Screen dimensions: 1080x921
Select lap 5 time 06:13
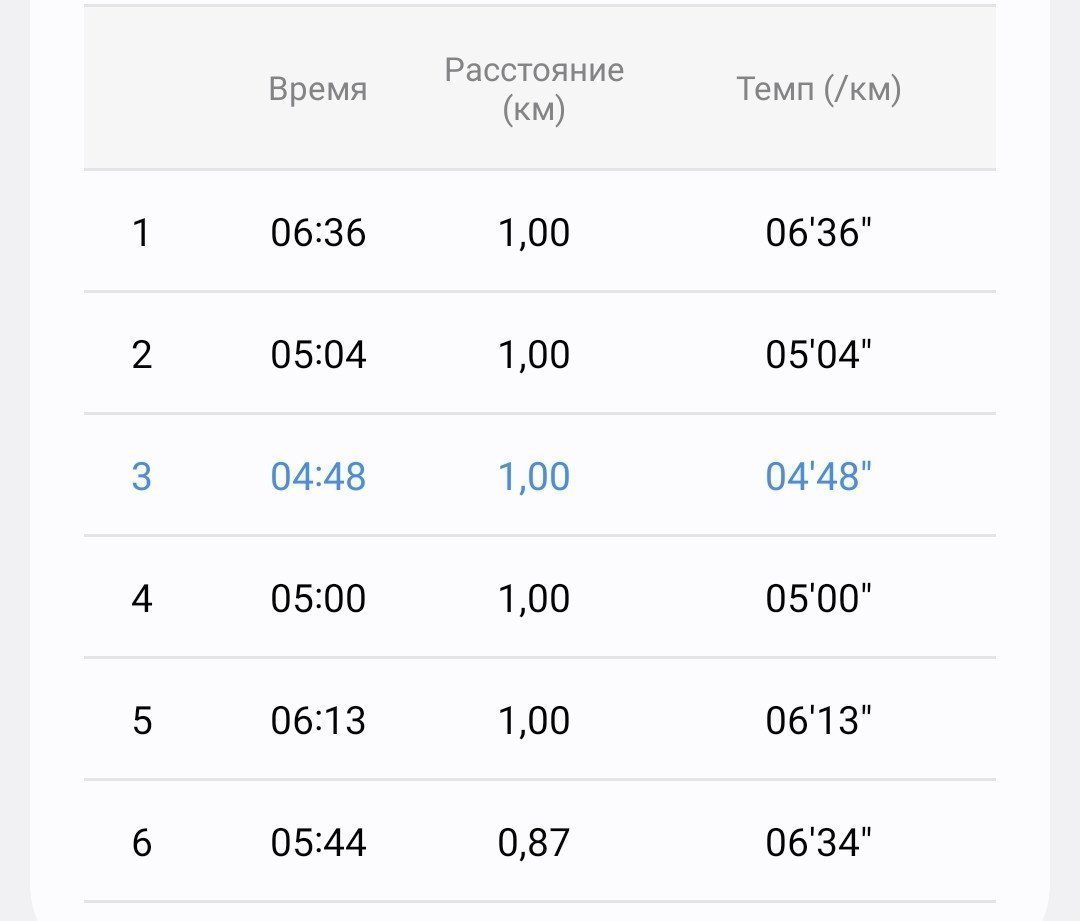[x=318, y=721]
